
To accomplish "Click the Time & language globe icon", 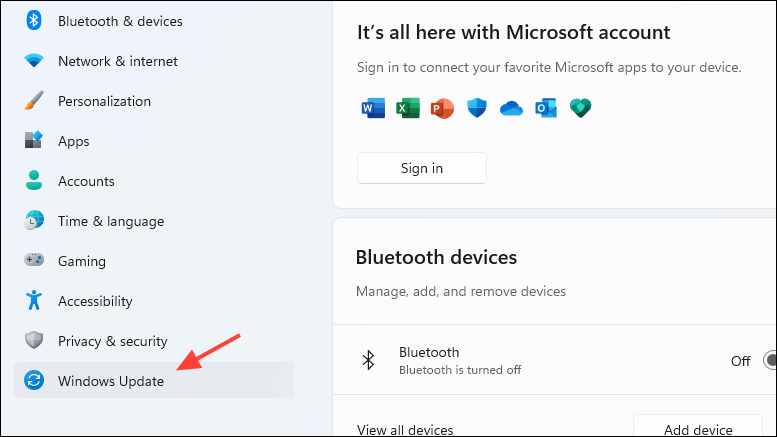I will tap(34, 220).
